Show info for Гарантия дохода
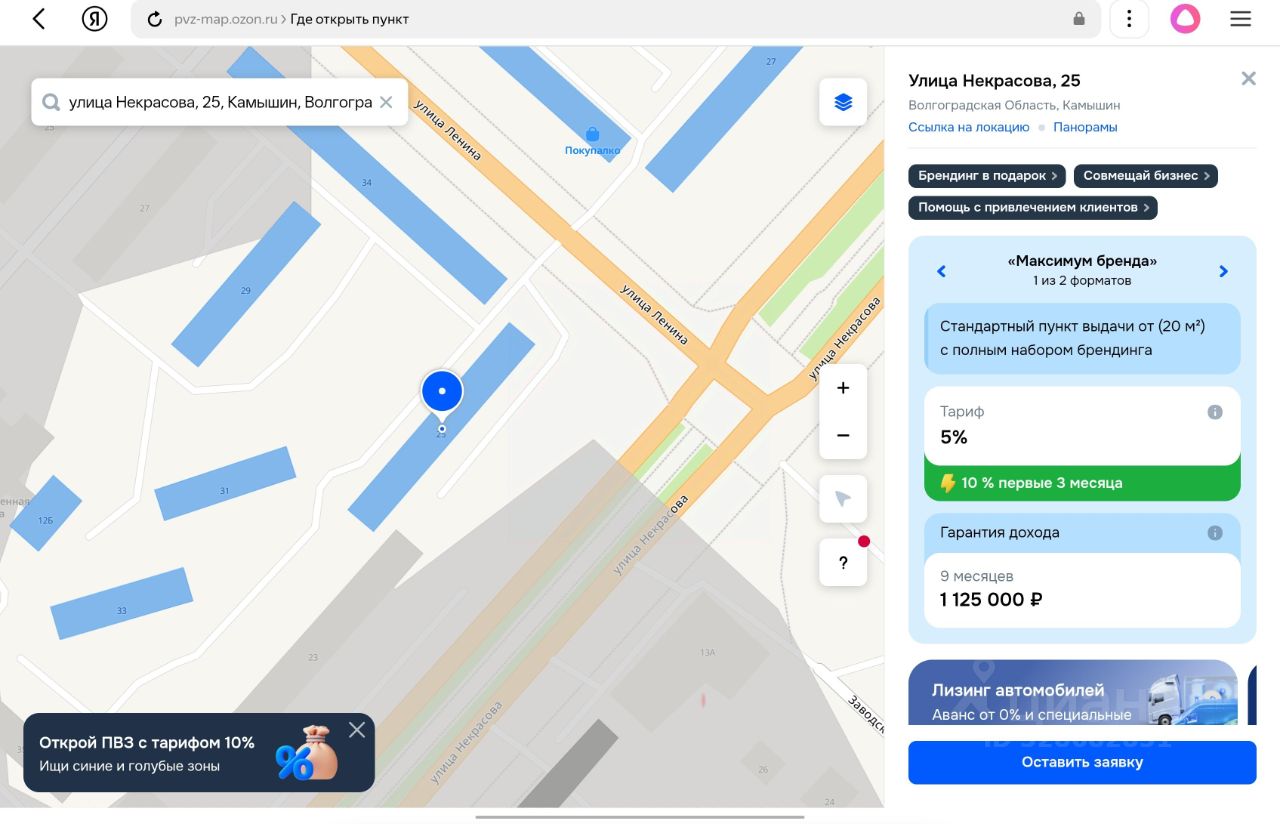Image resolution: width=1280 pixels, height=824 pixels. pos(1215,533)
